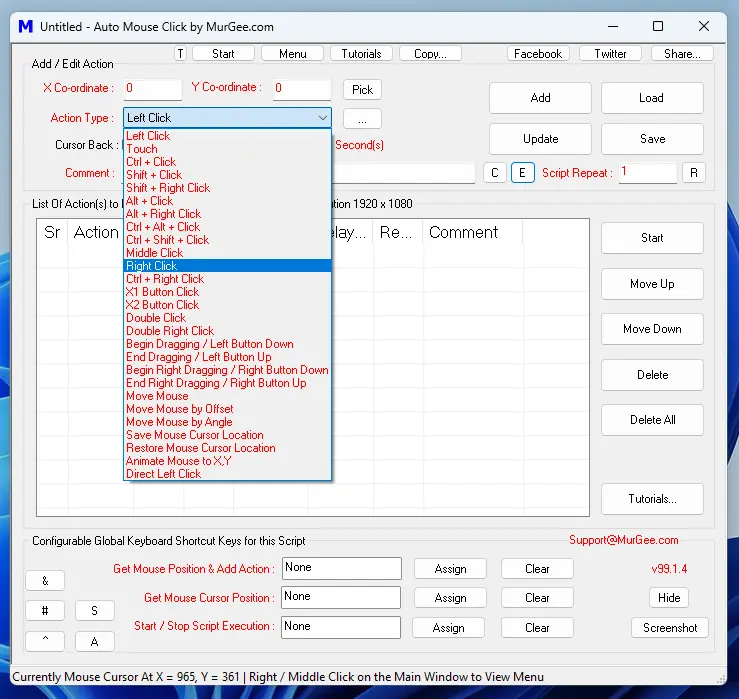Choose Move Mouse option
This screenshot has height=699, width=739.
pos(227,396)
